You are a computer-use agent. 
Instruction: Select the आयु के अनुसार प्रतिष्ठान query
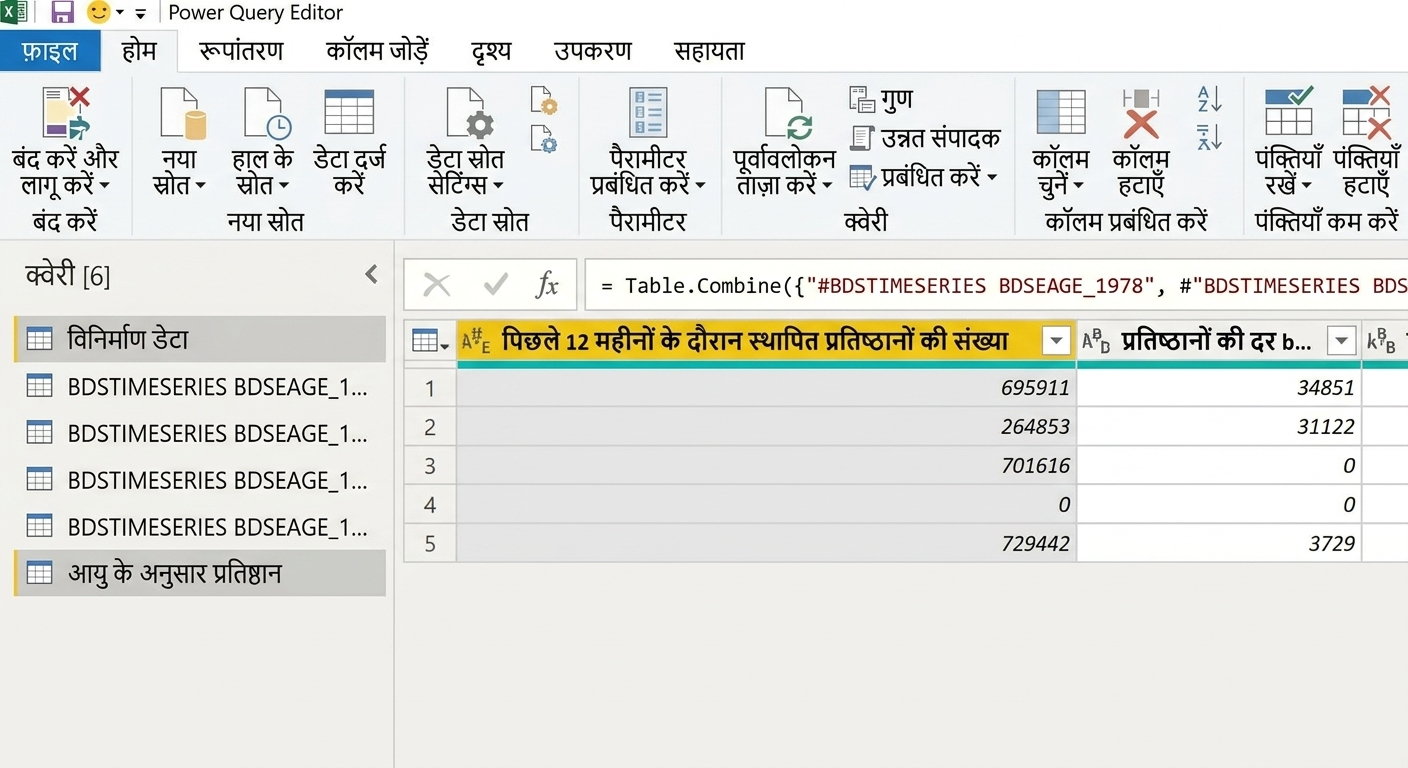coord(200,573)
